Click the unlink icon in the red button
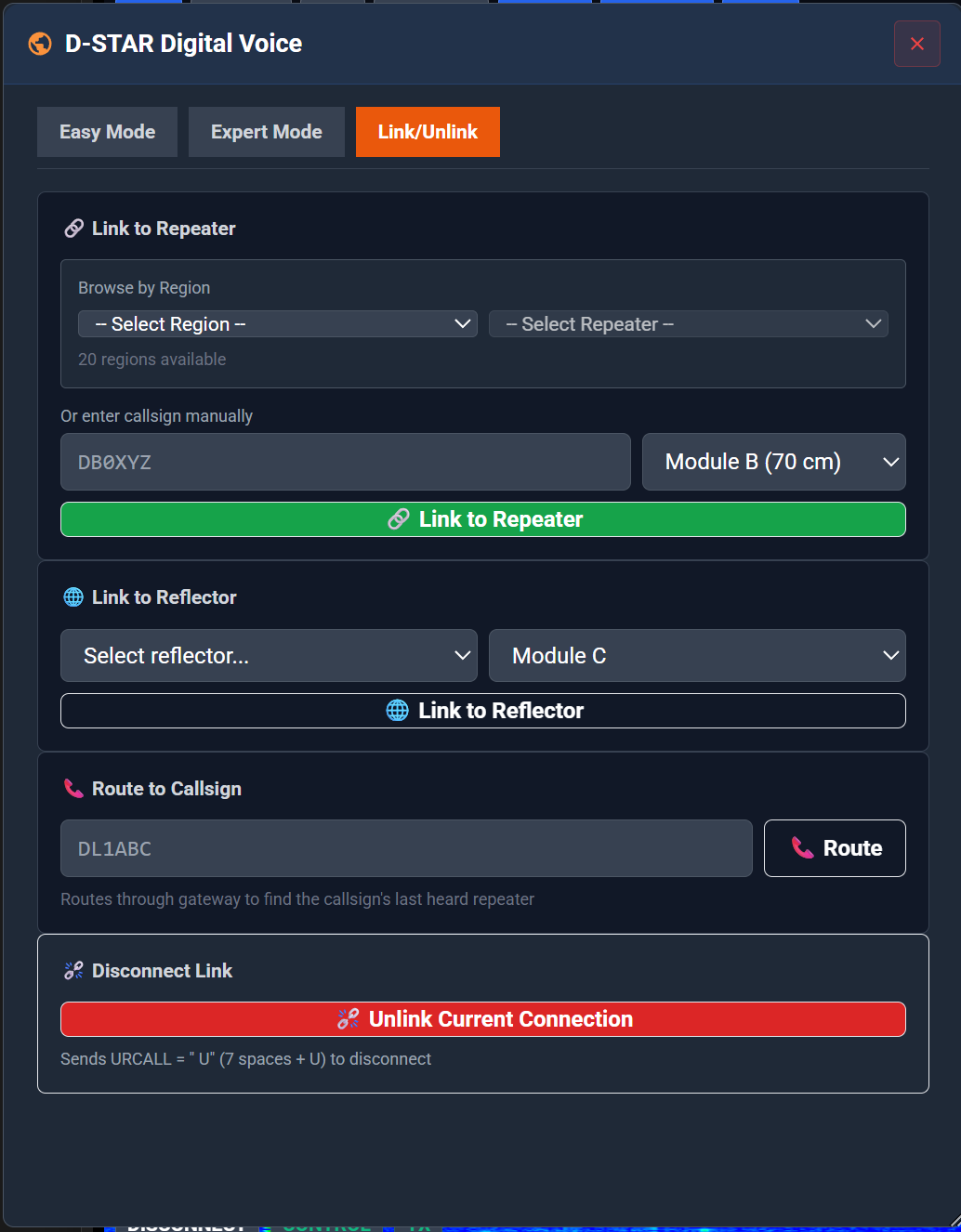This screenshot has width=961, height=1232. (x=348, y=1018)
